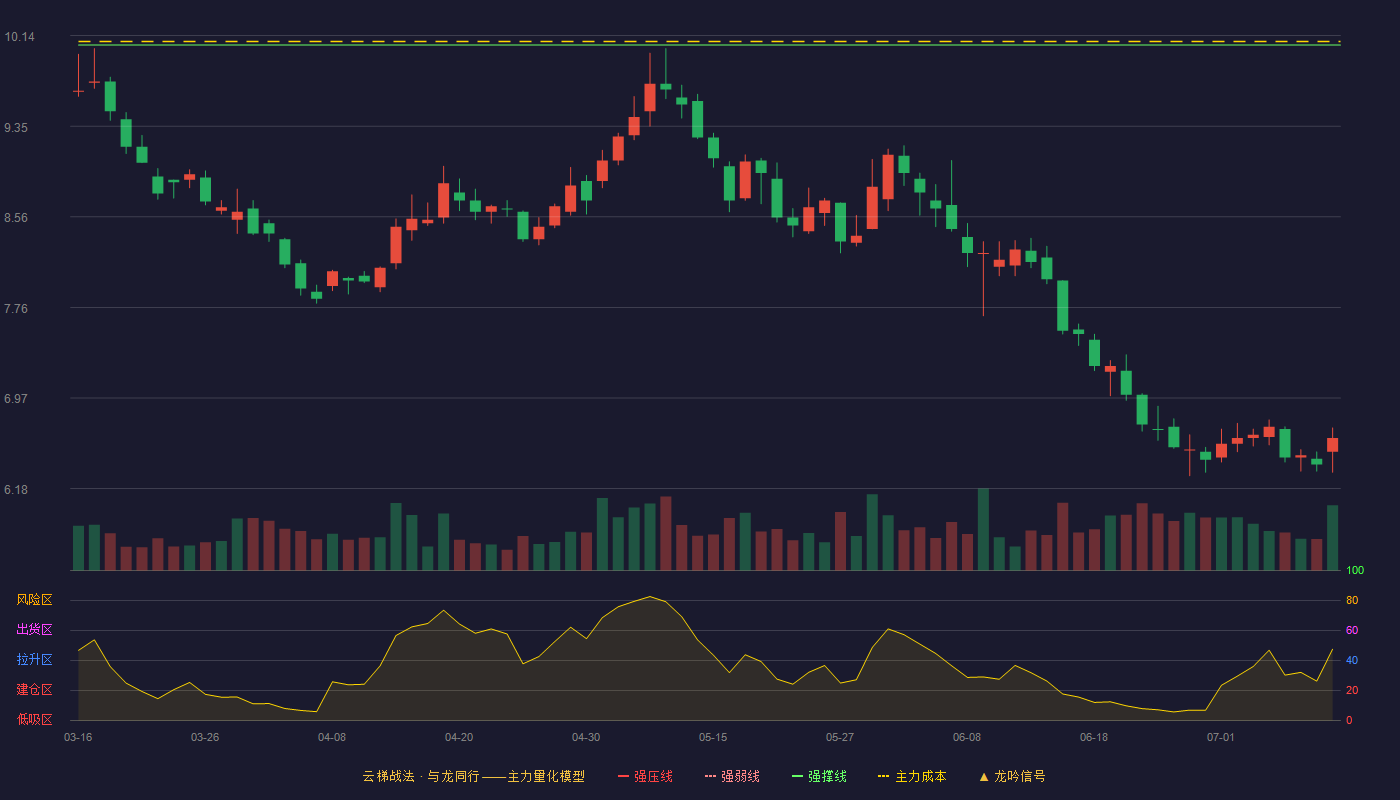Click the 风险区 zone label
The height and width of the screenshot is (800, 1400).
pyautogui.click(x=34, y=600)
